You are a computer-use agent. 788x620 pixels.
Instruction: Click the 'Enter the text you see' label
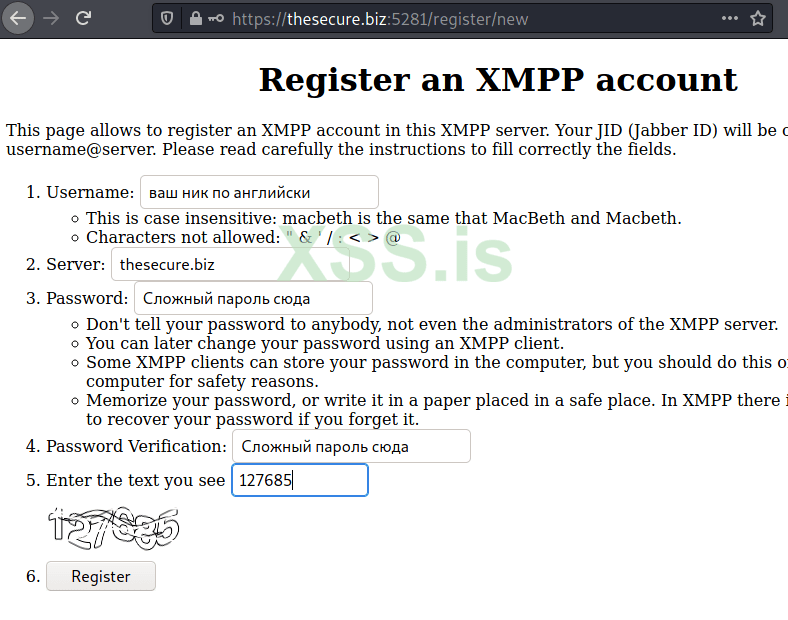pos(136,481)
